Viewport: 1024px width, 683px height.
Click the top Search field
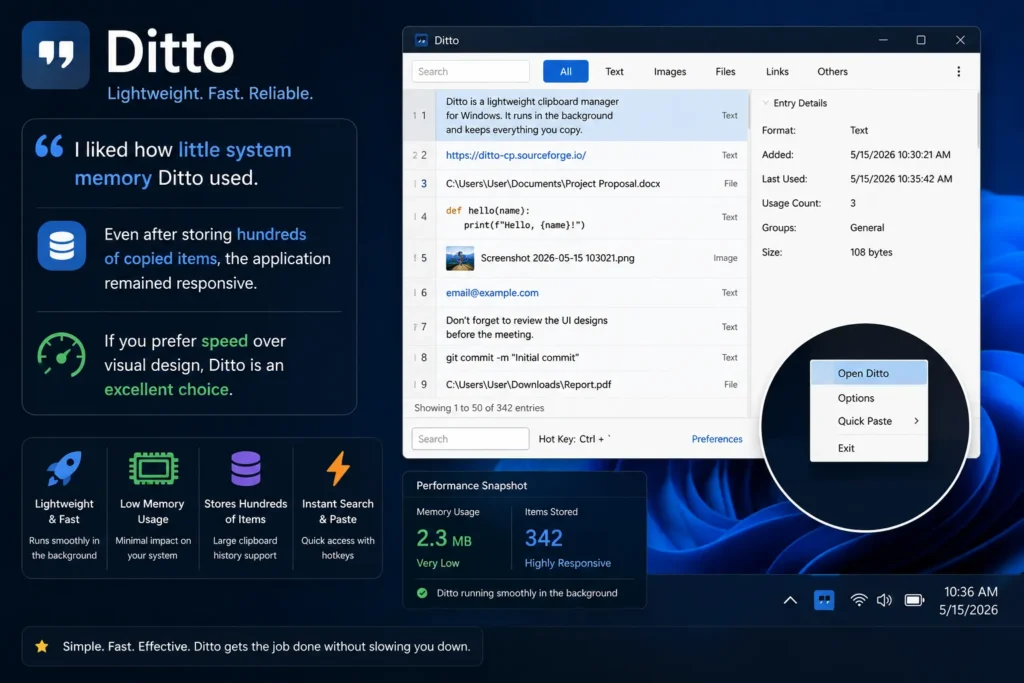tap(470, 71)
